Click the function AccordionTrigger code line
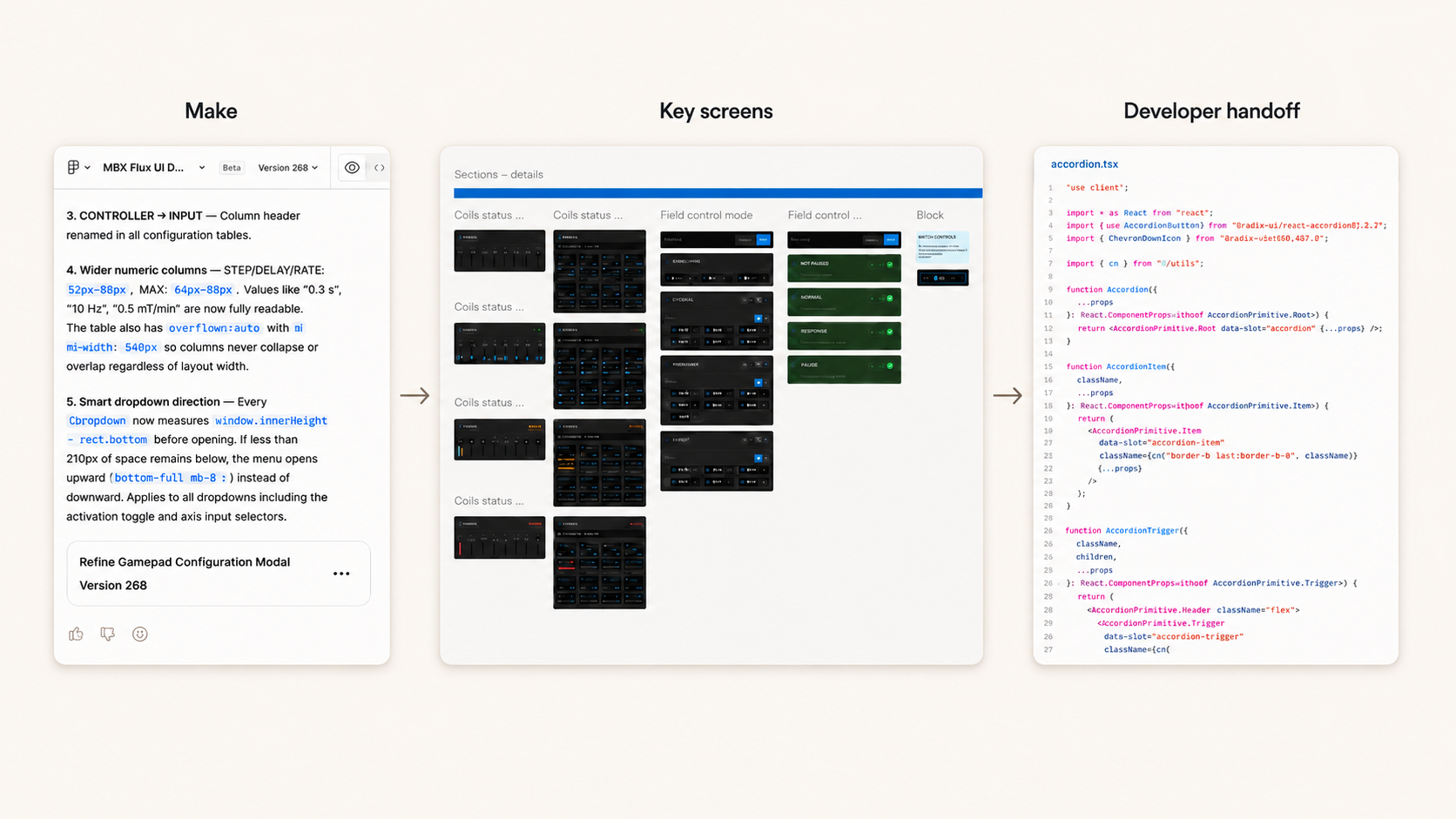The width and height of the screenshot is (1456, 819). pos(1126,530)
